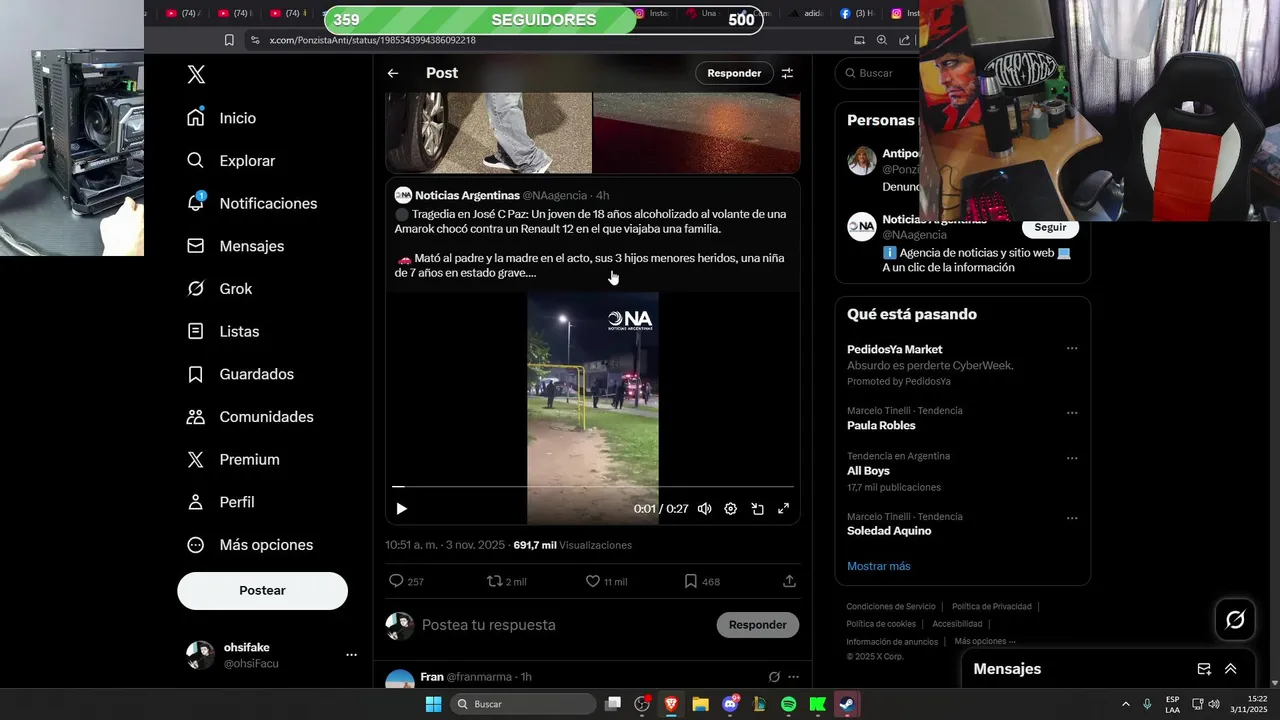Viewport: 1280px width, 720px height.
Task: Open Spotify from the taskbar
Action: pyautogui.click(x=788, y=704)
